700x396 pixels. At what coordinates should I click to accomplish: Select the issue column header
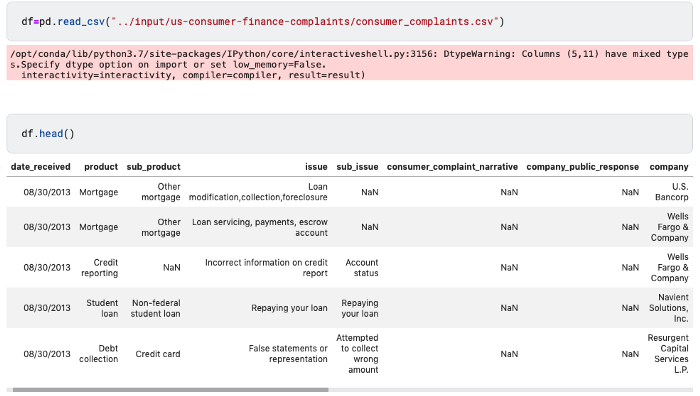point(316,167)
